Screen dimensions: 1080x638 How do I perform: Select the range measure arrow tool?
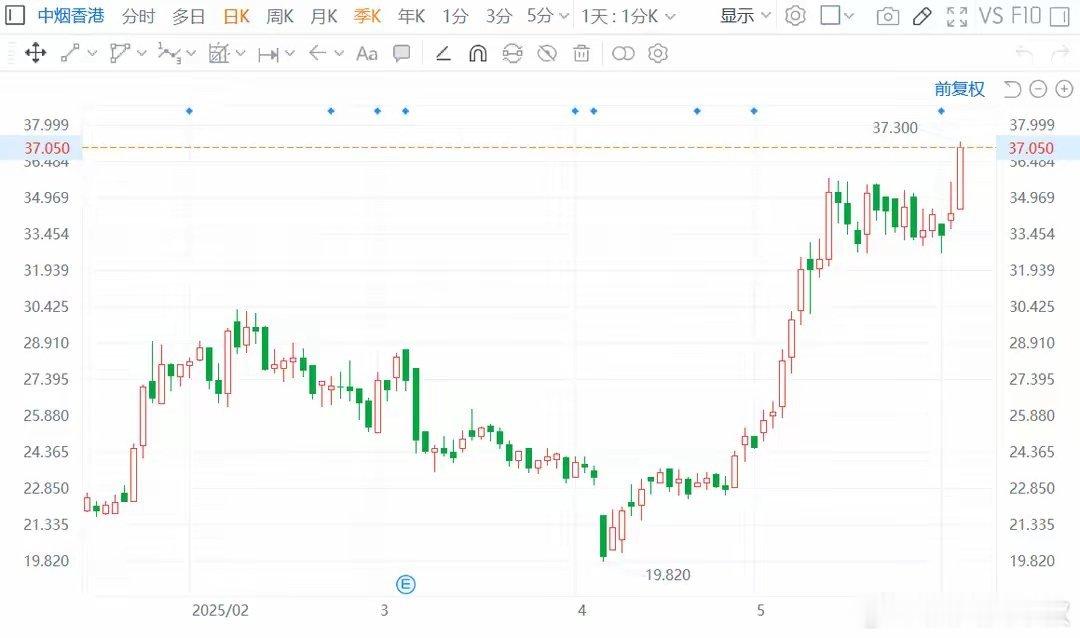tap(268, 54)
